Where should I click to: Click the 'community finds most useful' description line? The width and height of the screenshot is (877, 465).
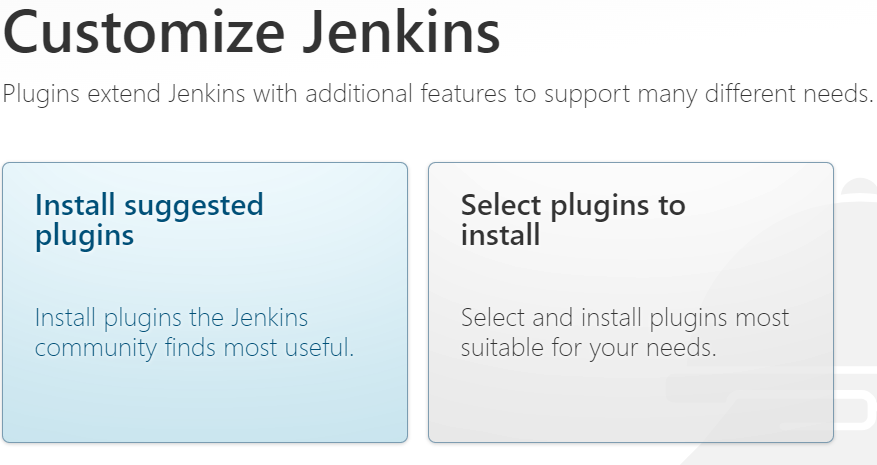[195, 349]
